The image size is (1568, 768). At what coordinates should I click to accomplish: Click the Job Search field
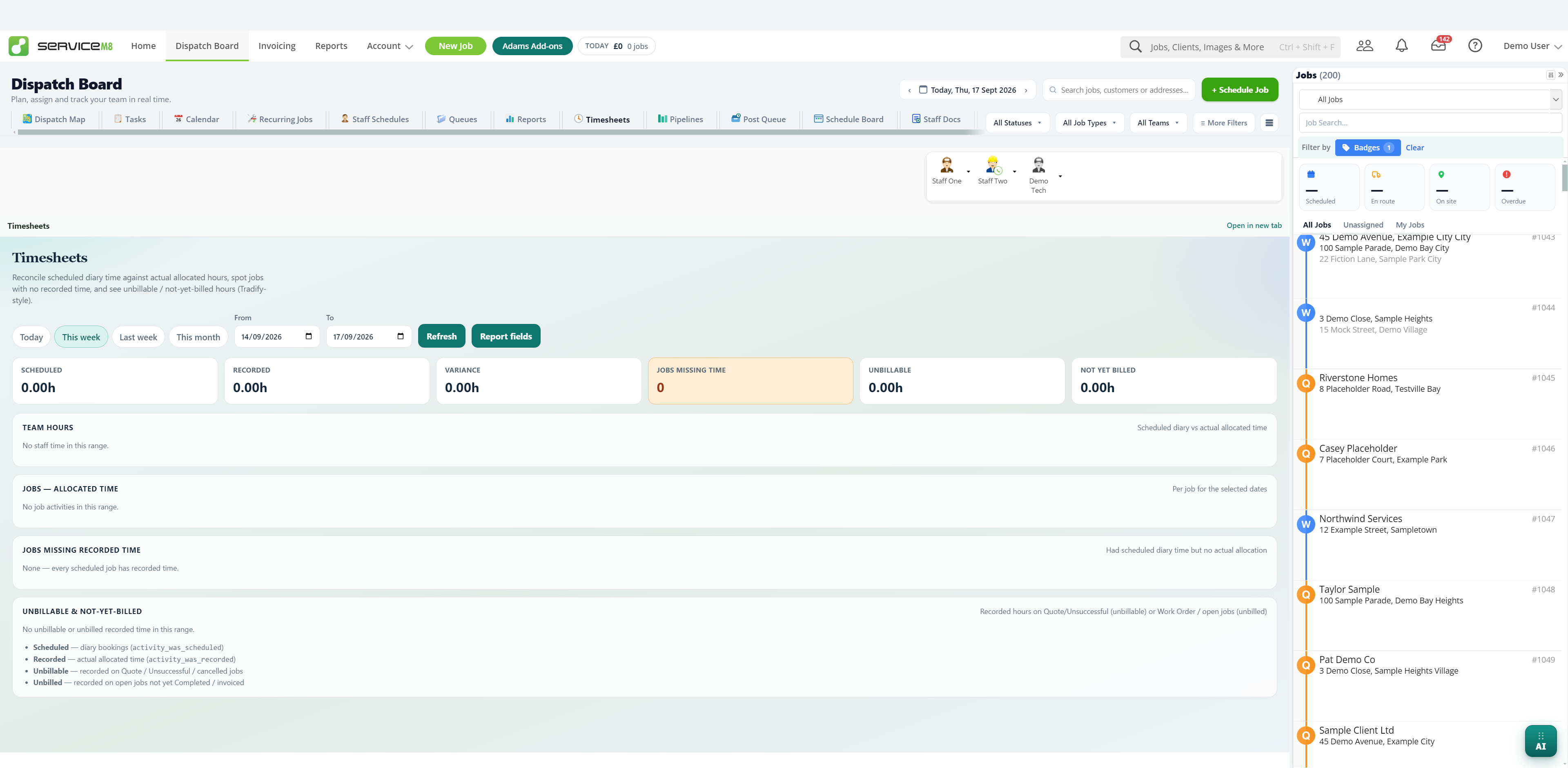1430,123
